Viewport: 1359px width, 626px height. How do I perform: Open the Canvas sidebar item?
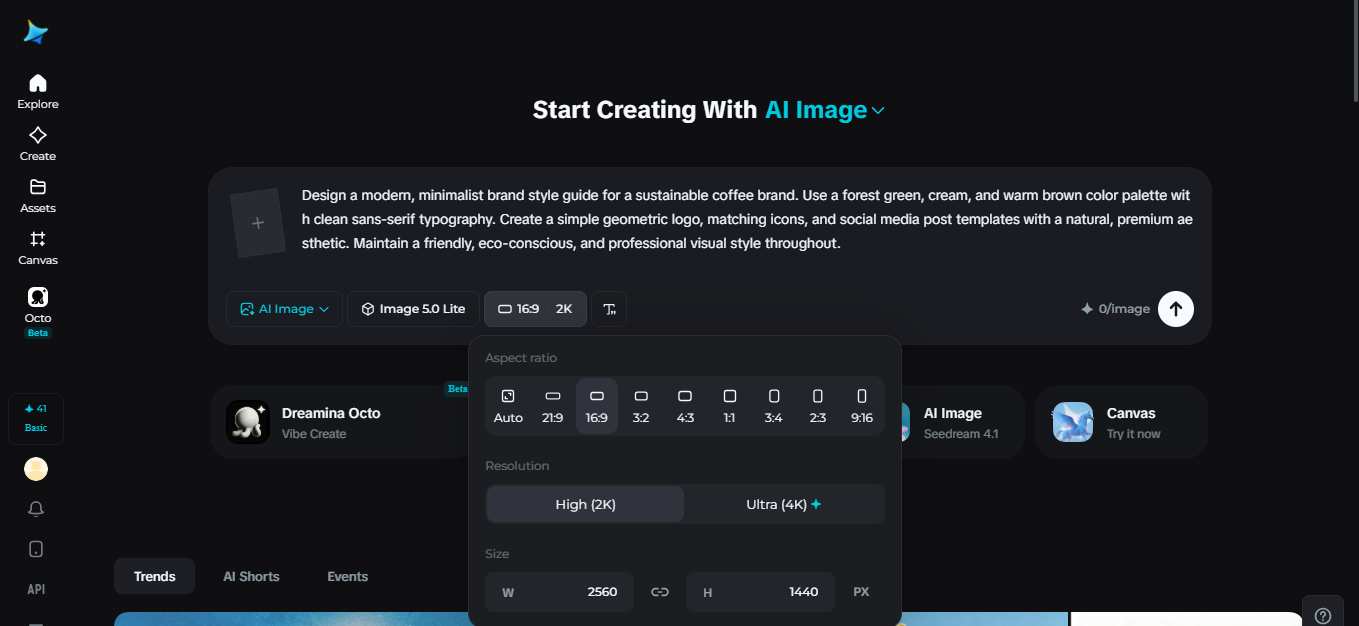(38, 247)
